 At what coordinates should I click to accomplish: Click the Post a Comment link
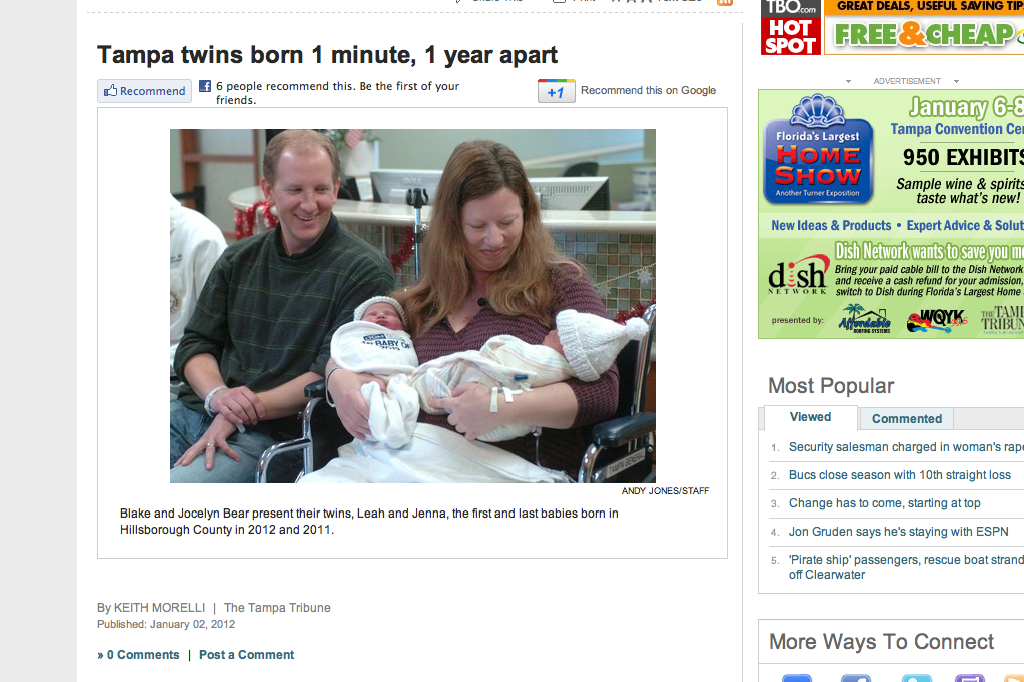tap(246, 655)
